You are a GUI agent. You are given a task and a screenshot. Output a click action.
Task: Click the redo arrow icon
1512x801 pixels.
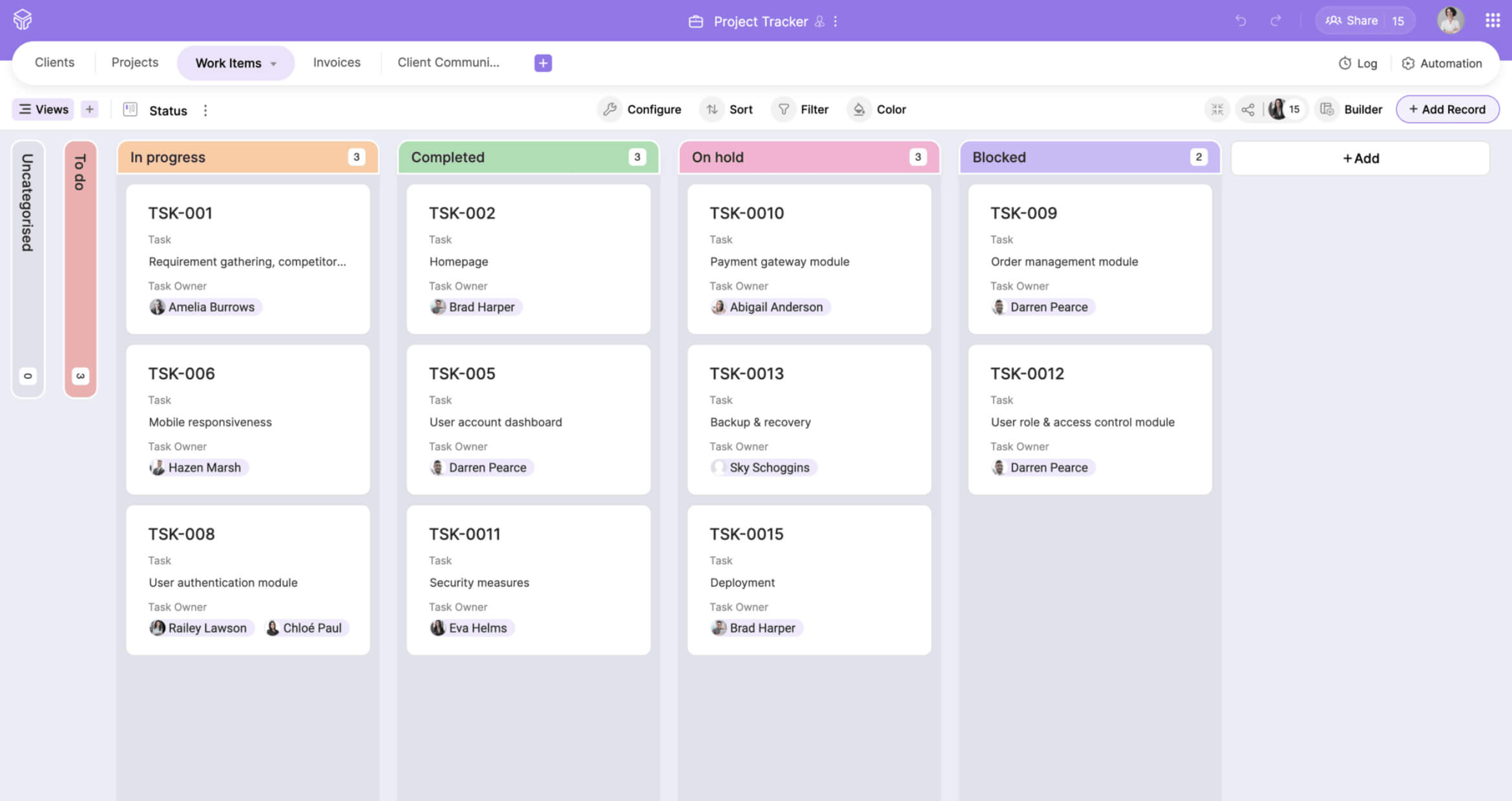click(x=1276, y=21)
